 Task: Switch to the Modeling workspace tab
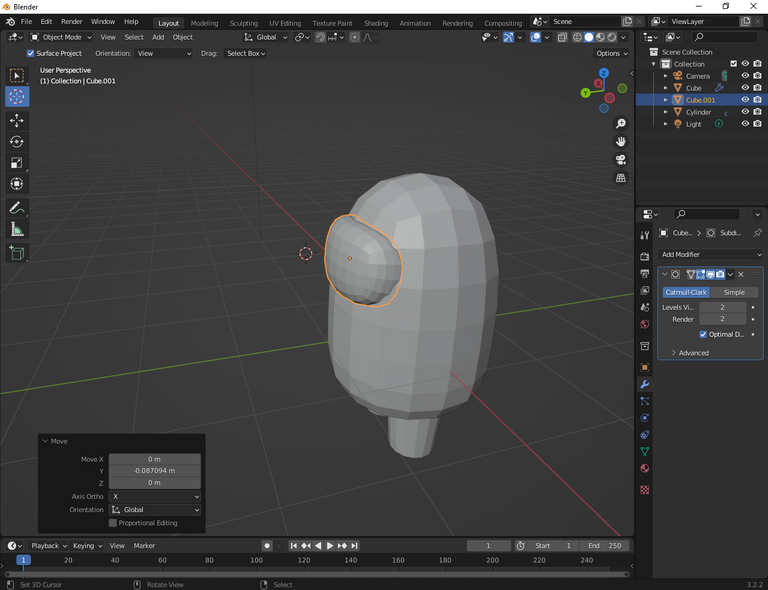click(204, 23)
